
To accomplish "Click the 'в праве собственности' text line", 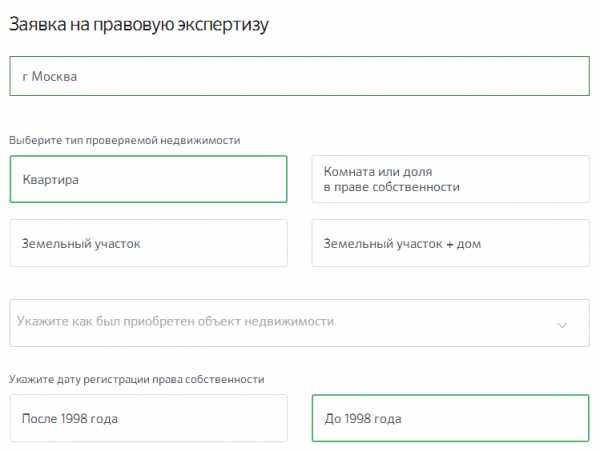I will pos(391,188).
